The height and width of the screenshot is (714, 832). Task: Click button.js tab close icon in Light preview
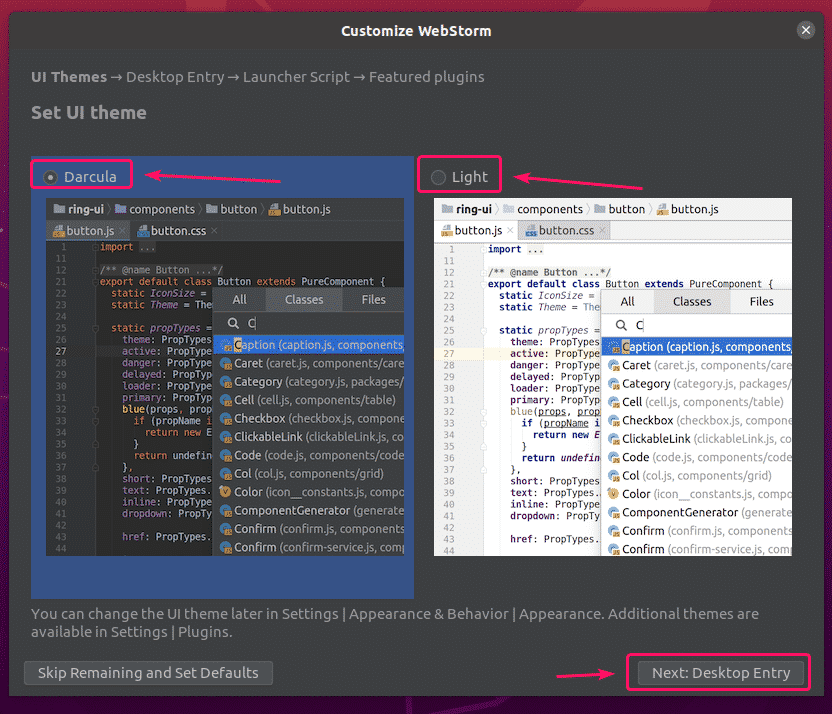(x=510, y=230)
